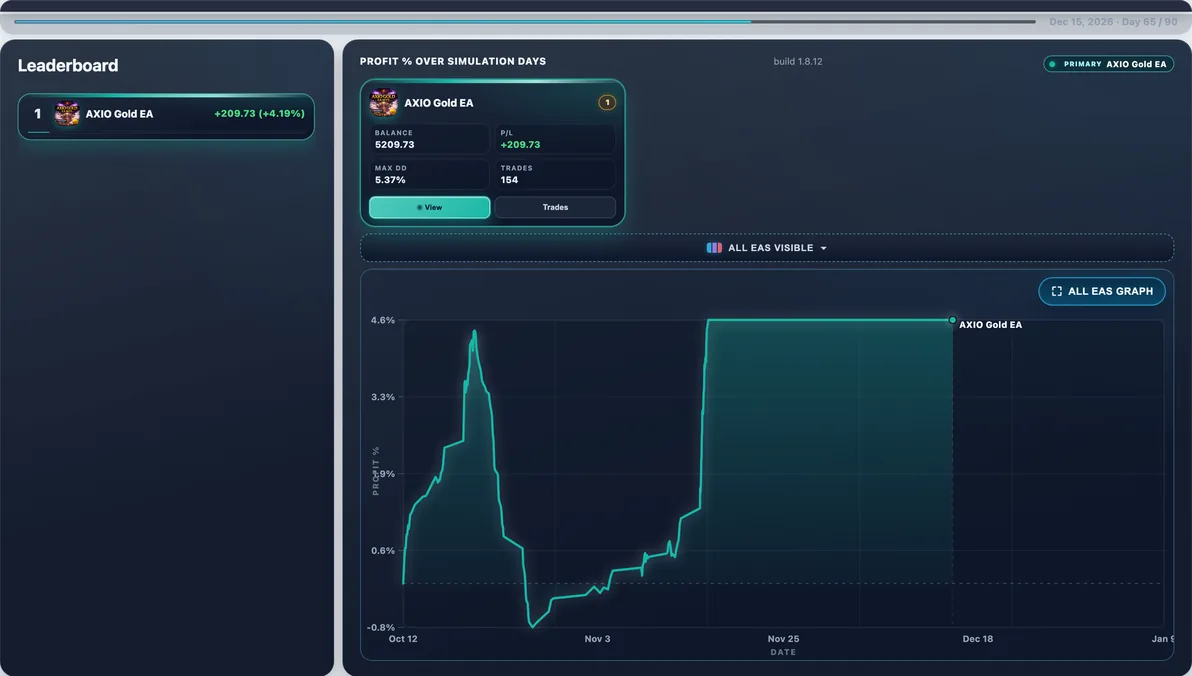
Task: Click the rank 1 badge on EA card
Action: coord(607,103)
